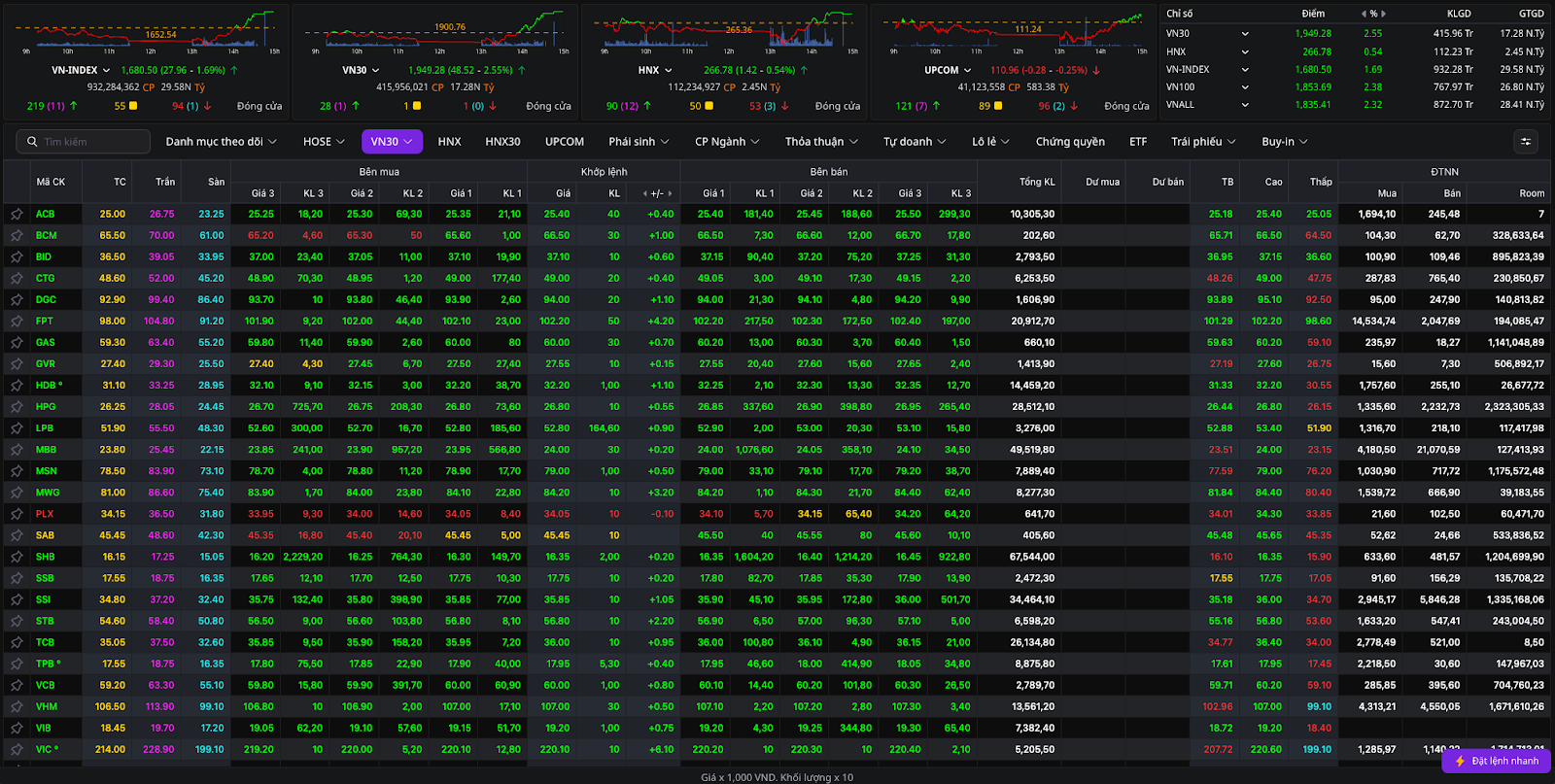This screenshot has width=1555, height=784.
Task: Click the search magnifier icon
Action: coord(32,142)
